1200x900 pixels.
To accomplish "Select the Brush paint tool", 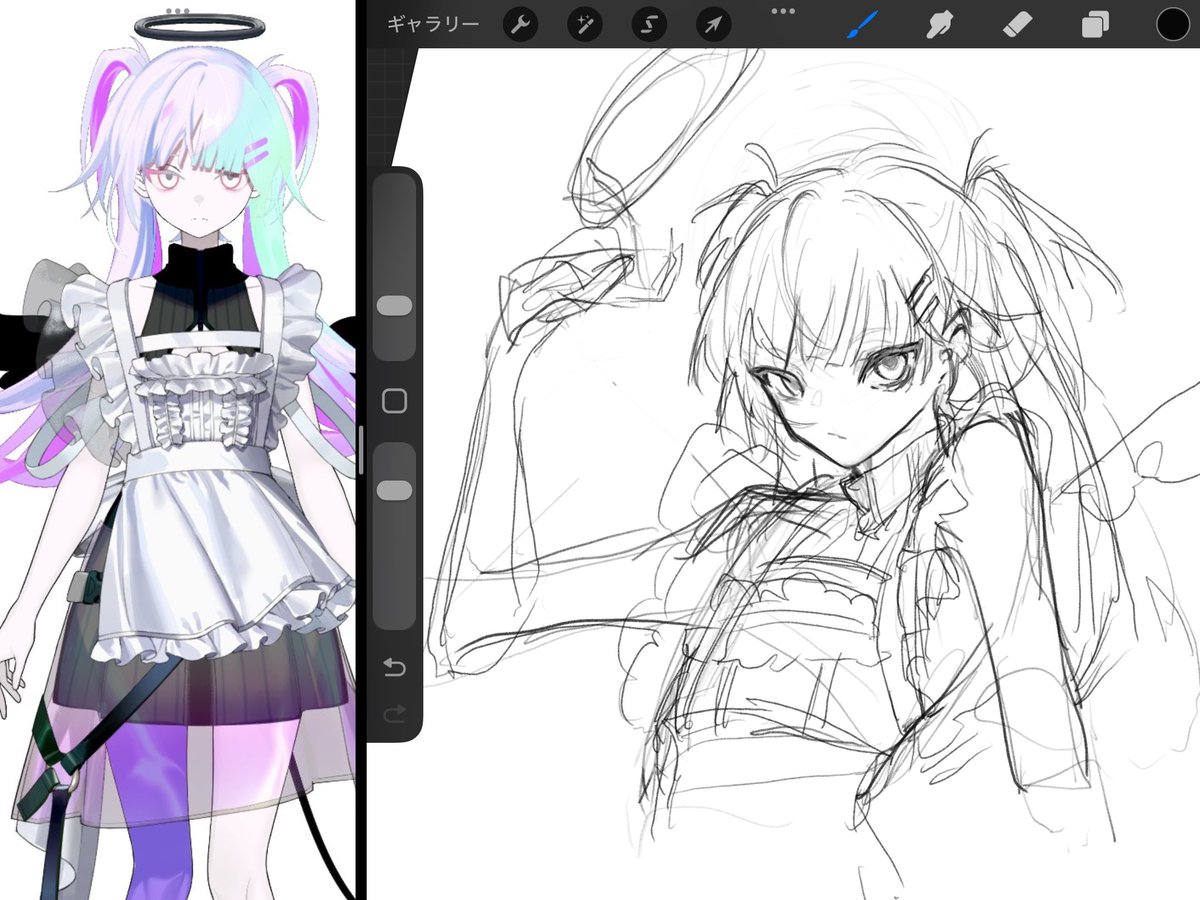I will (x=861, y=24).
